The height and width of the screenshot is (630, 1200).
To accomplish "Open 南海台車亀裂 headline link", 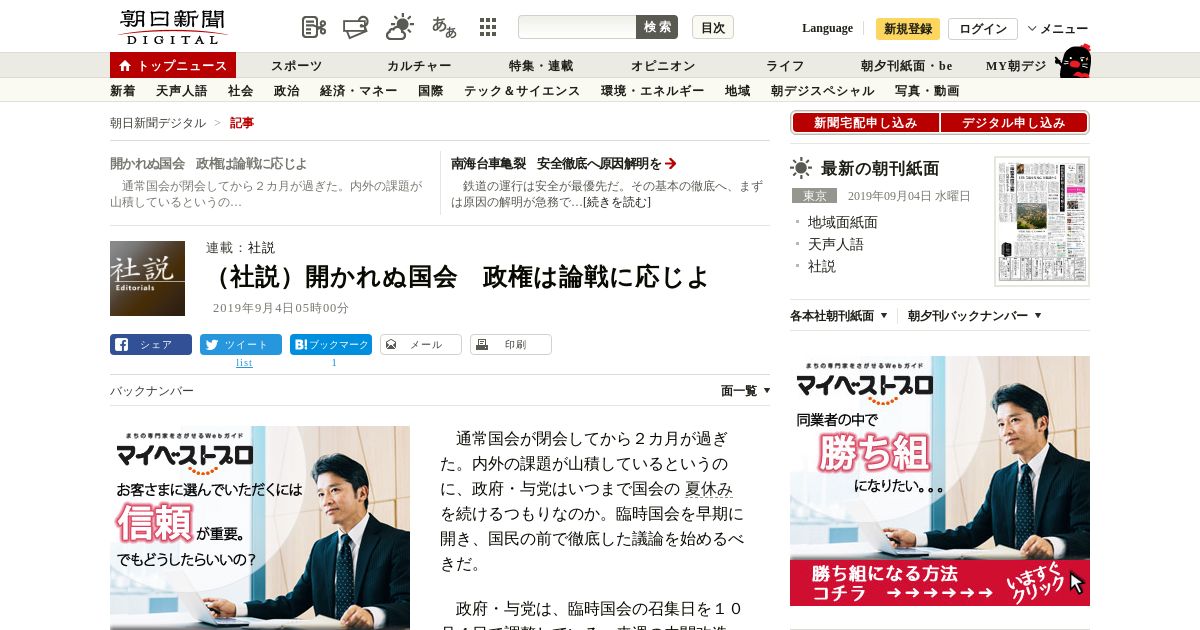I will [556, 163].
